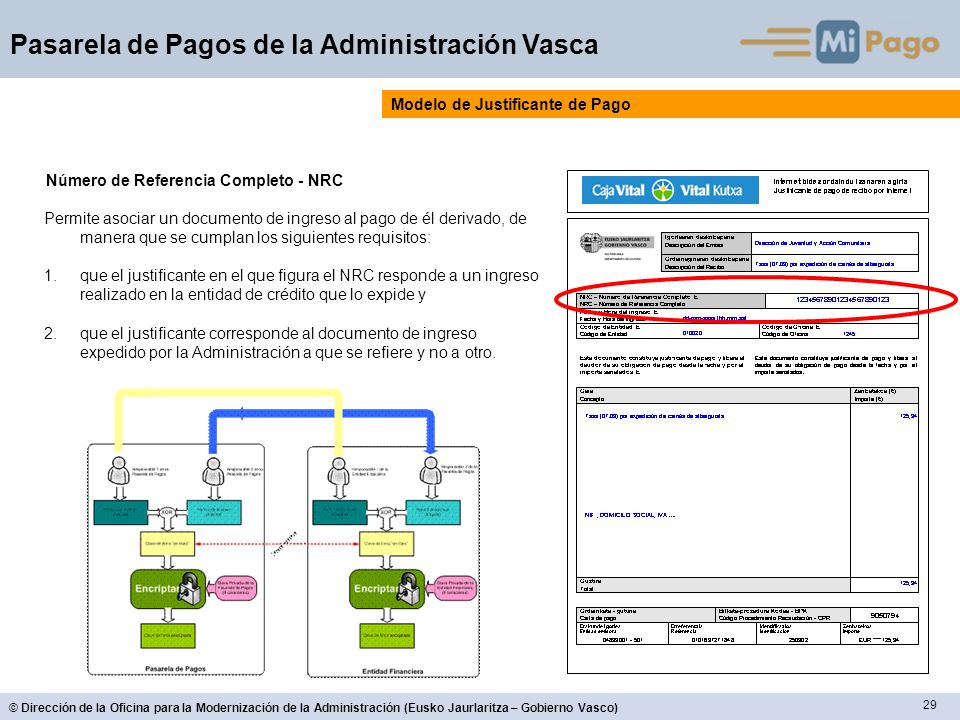Click the Dirección de la Oficina copyright footer
The height and width of the screenshot is (720, 960).
point(313,707)
